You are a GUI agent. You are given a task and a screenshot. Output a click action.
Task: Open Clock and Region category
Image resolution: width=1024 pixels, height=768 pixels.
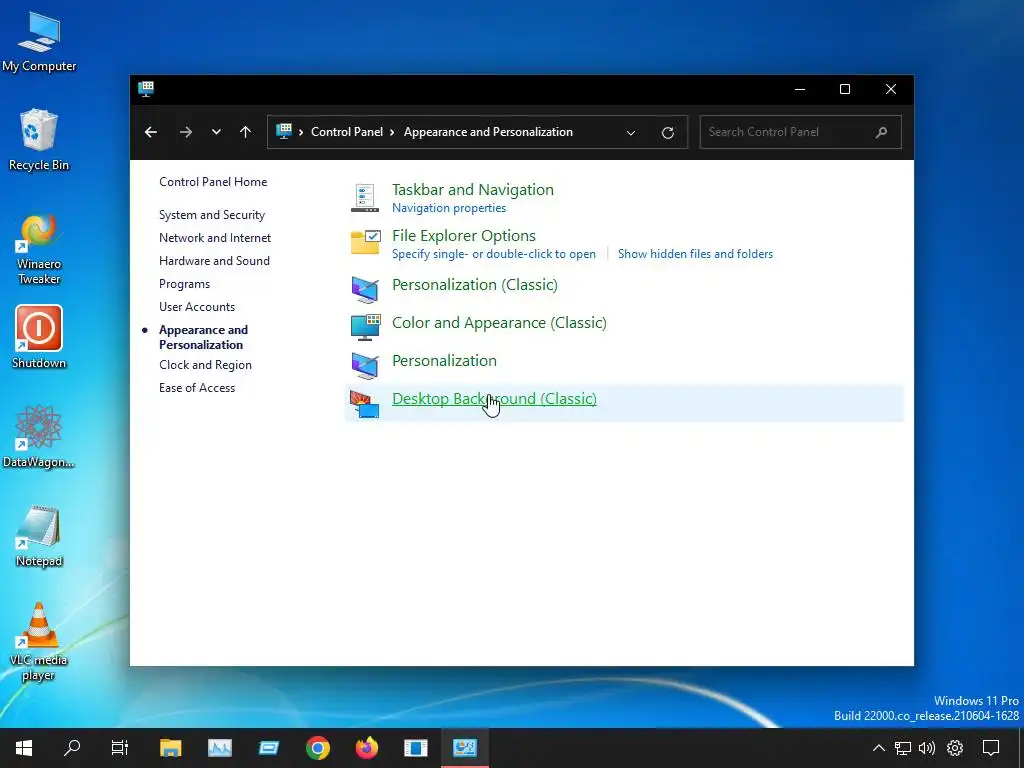pyautogui.click(x=205, y=365)
